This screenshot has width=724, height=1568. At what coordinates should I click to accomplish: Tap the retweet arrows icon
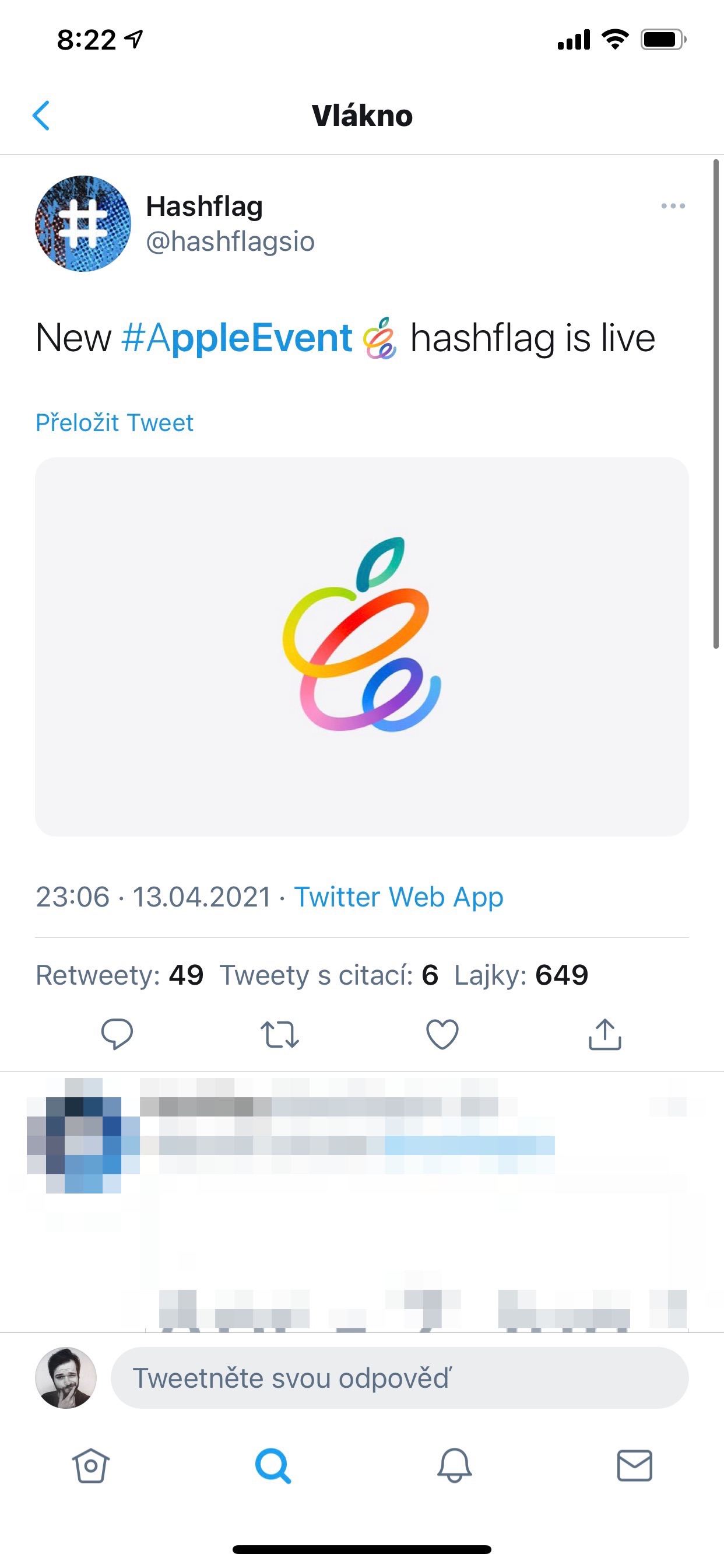[x=279, y=1034]
